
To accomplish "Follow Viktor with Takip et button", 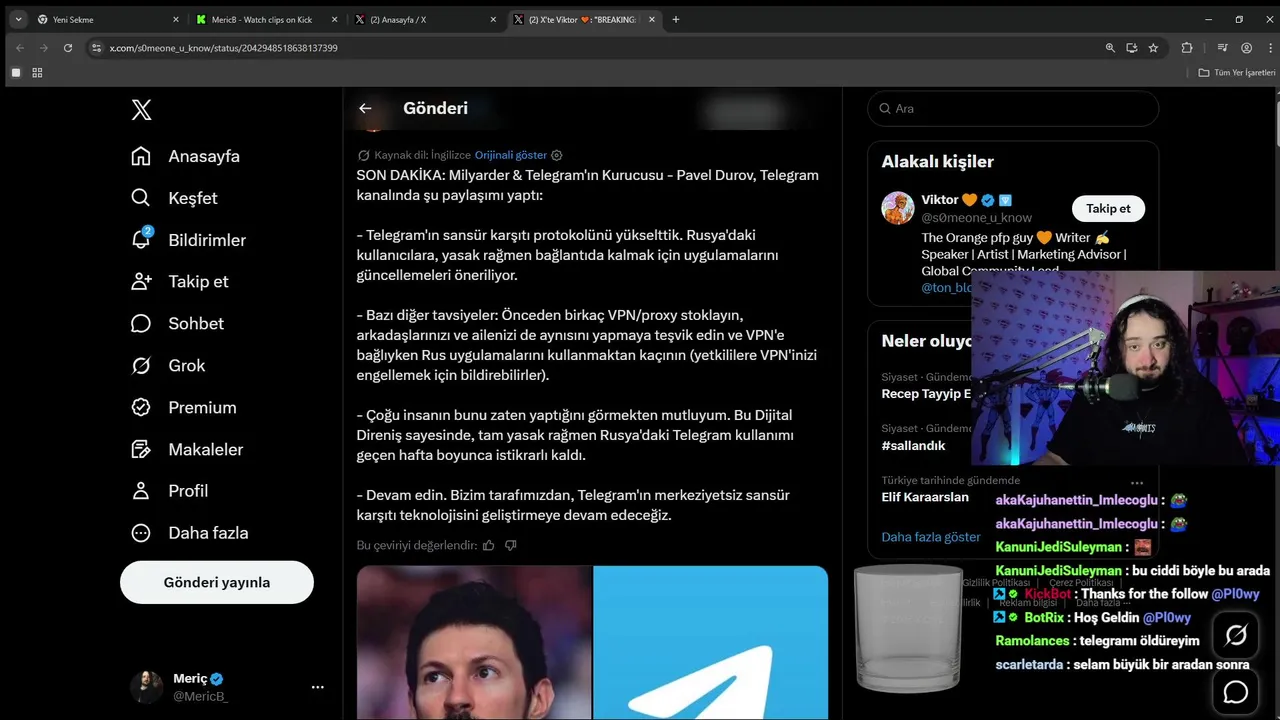I will pos(1108,208).
